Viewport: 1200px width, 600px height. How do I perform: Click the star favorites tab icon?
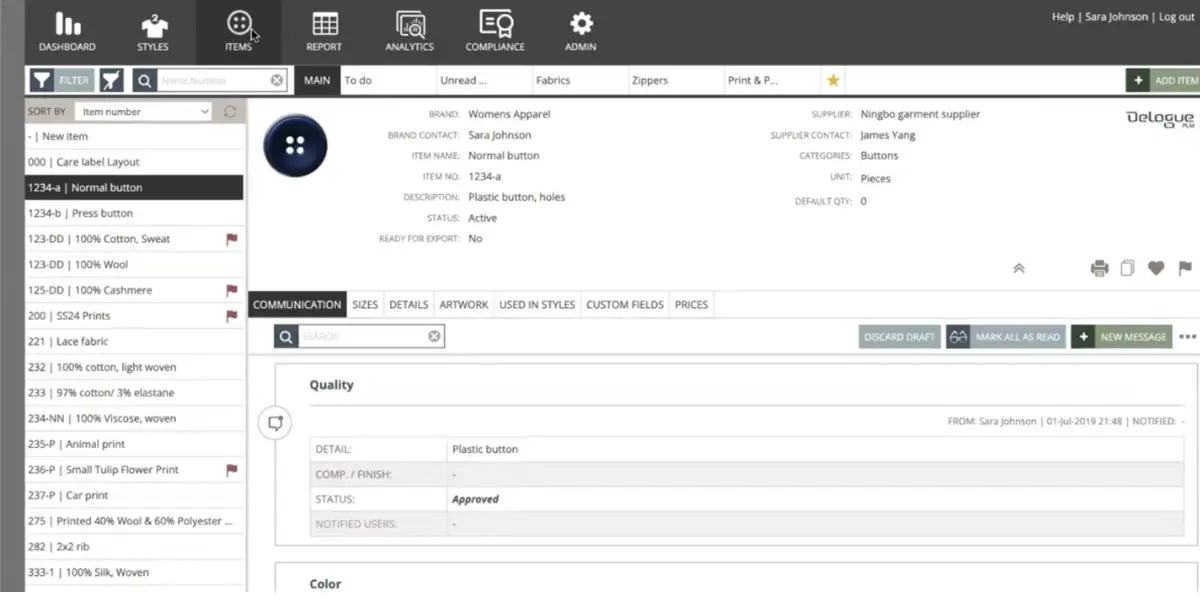833,80
